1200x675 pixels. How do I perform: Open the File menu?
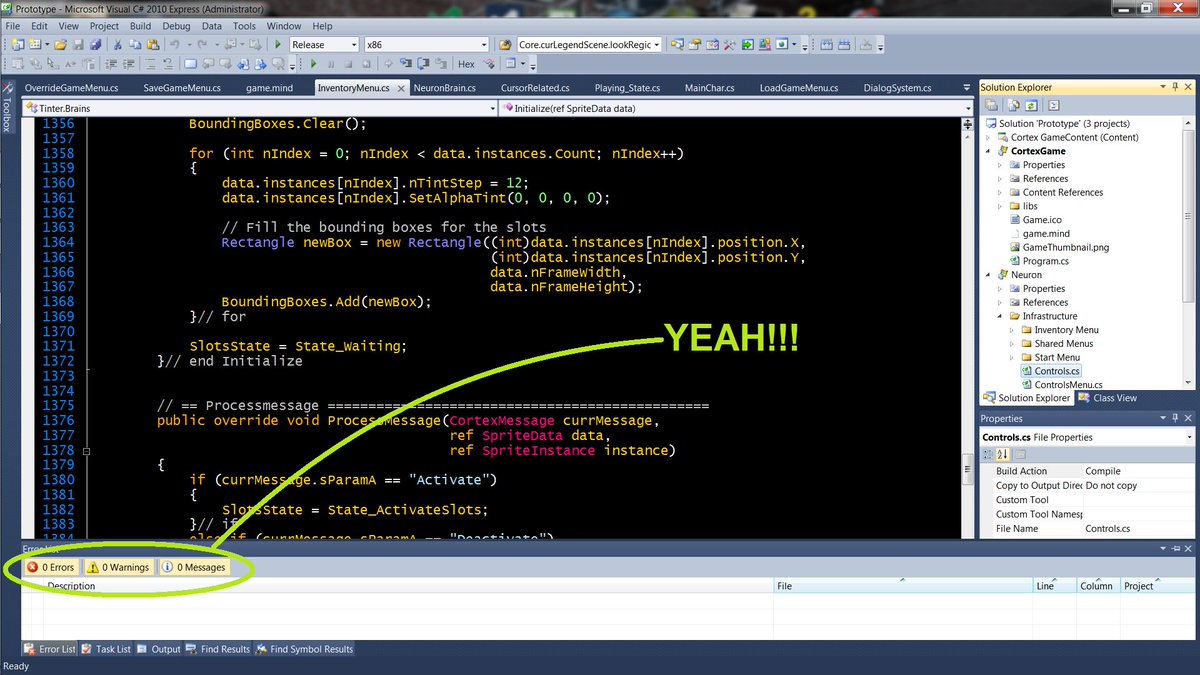pos(12,26)
